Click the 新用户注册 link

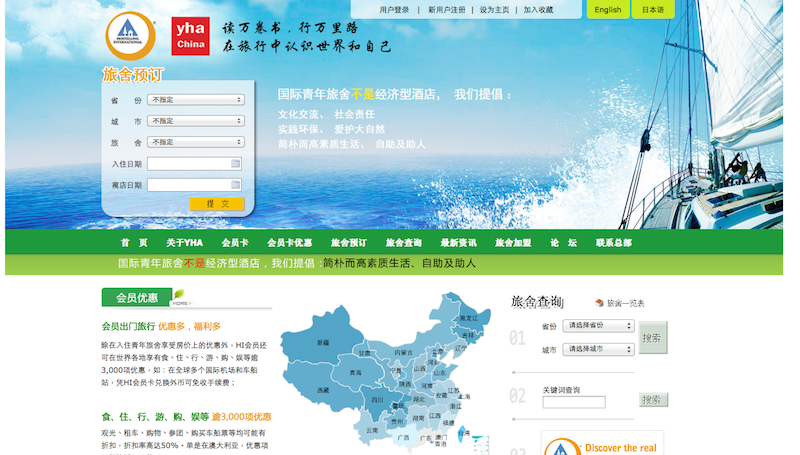click(x=446, y=10)
